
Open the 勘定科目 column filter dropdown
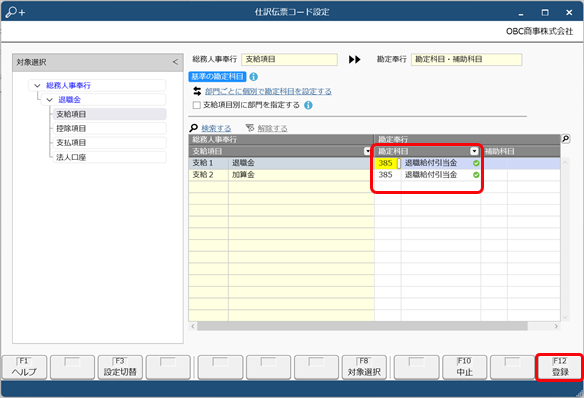tap(474, 151)
